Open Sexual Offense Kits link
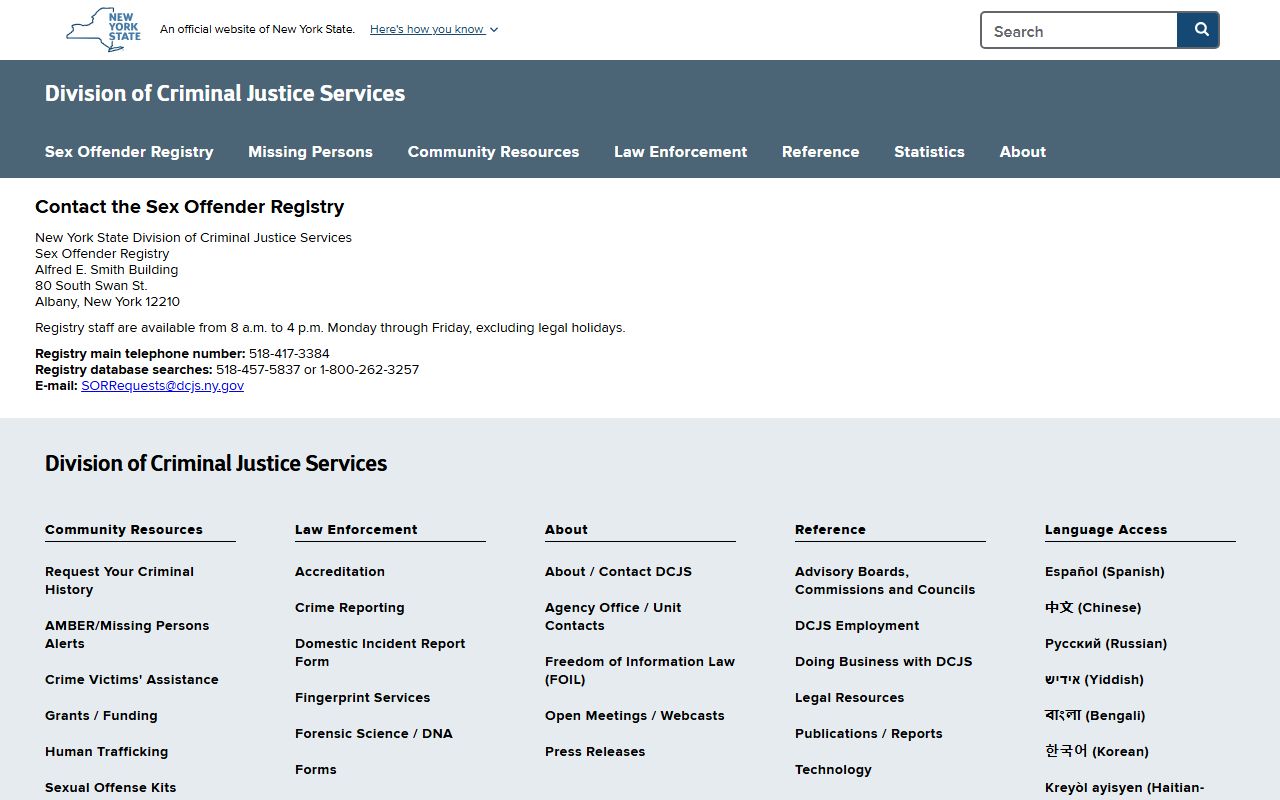 point(110,787)
